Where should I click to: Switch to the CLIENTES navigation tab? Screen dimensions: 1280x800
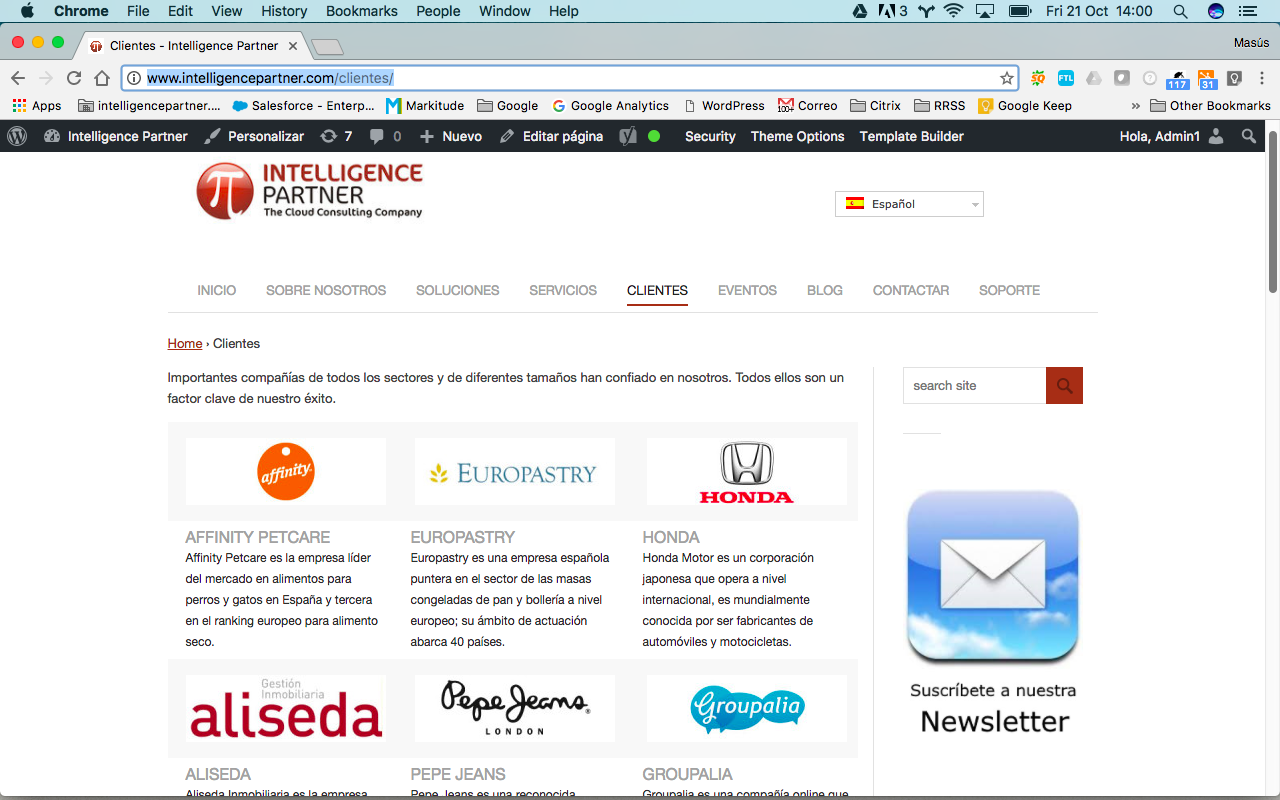point(656,290)
